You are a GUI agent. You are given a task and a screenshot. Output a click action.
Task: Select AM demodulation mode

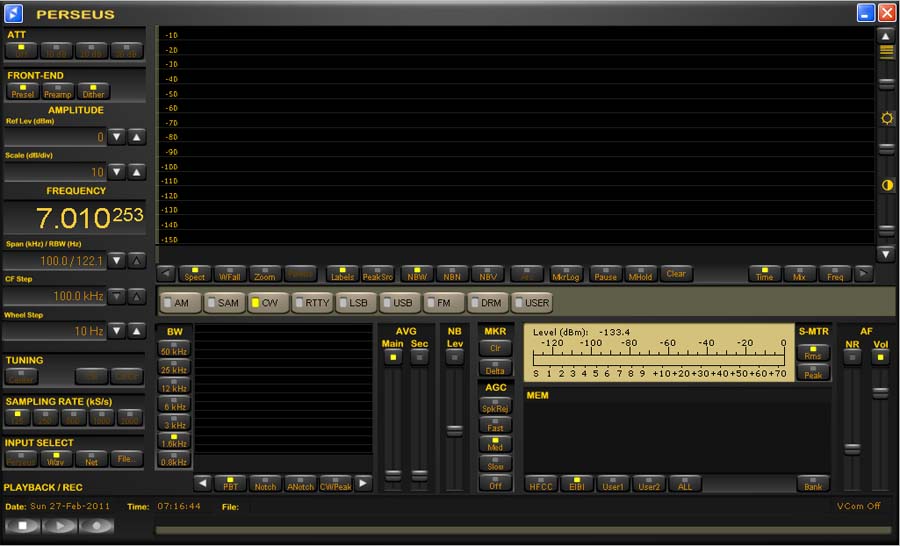coord(181,303)
